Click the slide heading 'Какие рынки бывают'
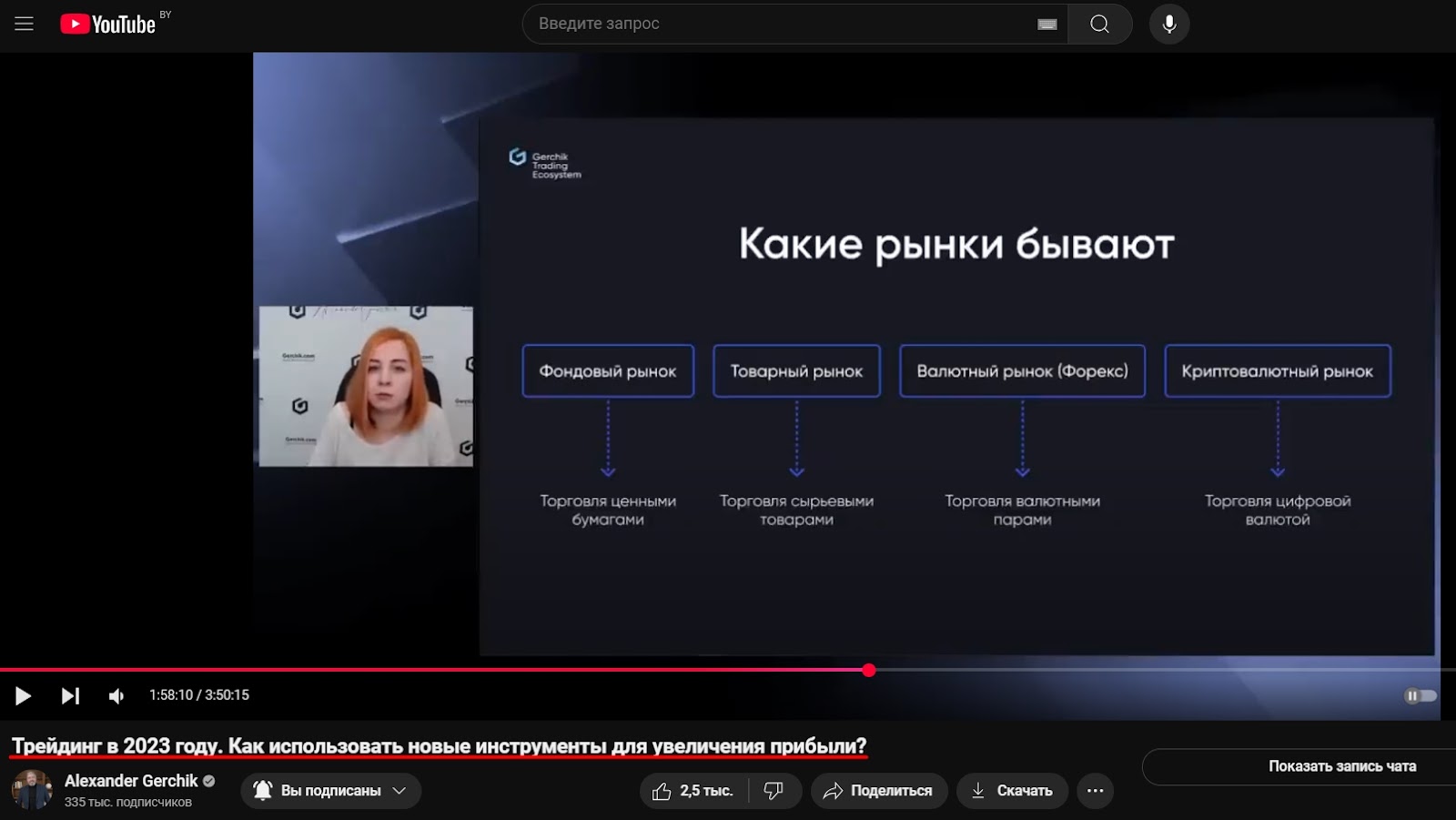Viewport: 1456px width, 820px height. (x=956, y=244)
